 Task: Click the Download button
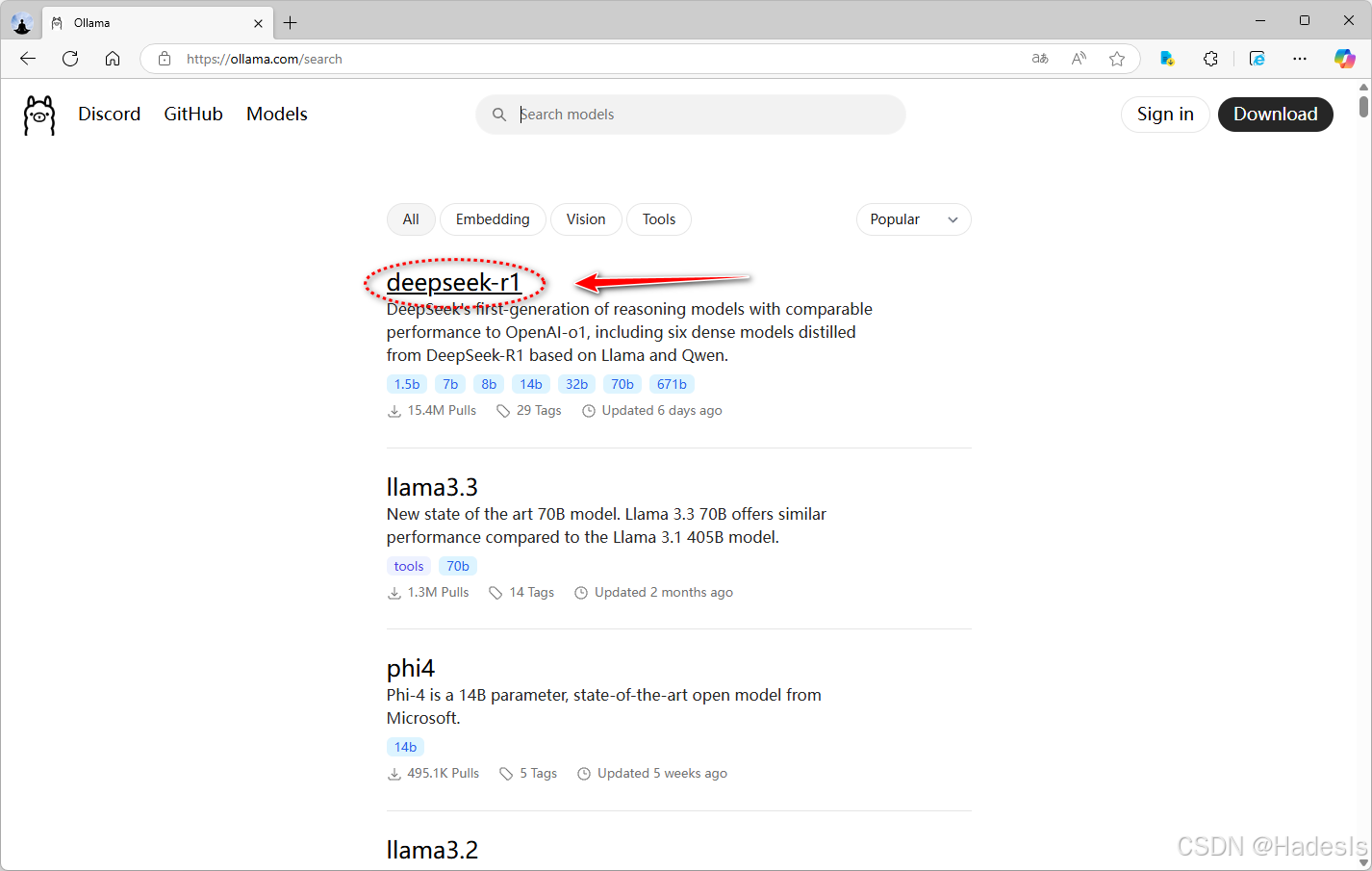[1276, 115]
